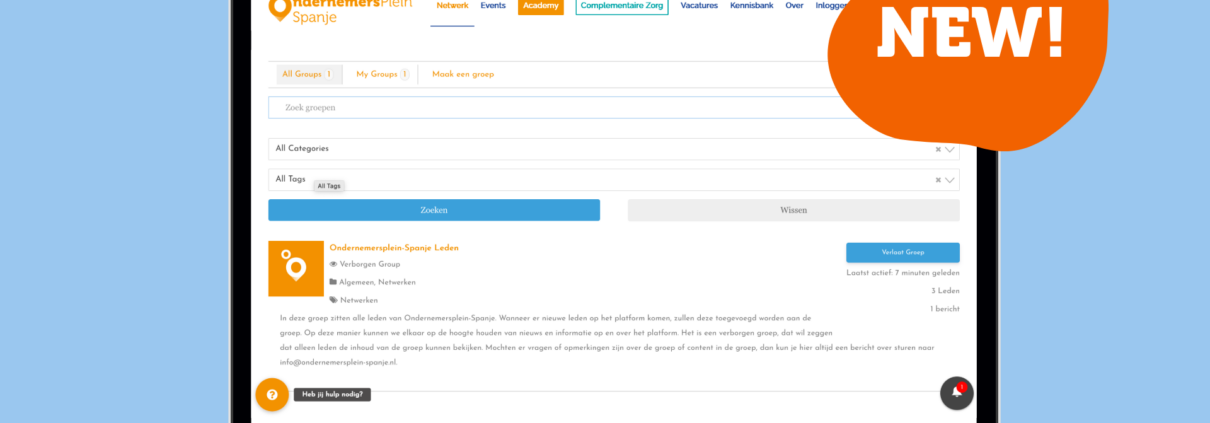Clear the All Tags selection with x
Image resolution: width=1210 pixels, height=423 pixels.
pyautogui.click(x=938, y=180)
